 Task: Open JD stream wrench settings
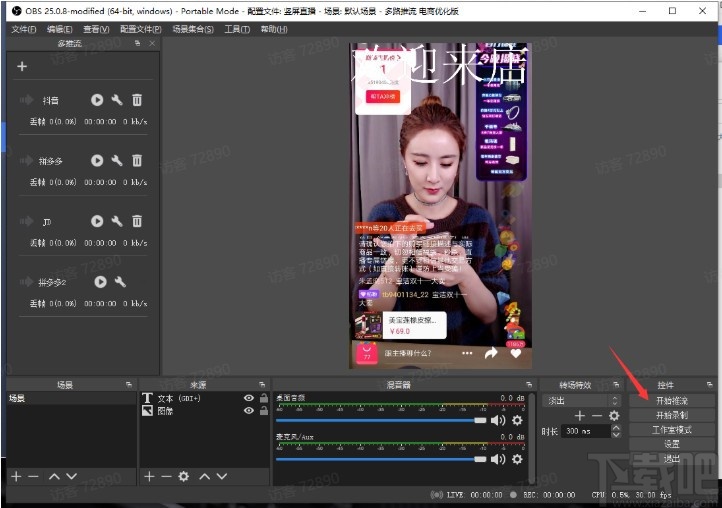coord(117,221)
